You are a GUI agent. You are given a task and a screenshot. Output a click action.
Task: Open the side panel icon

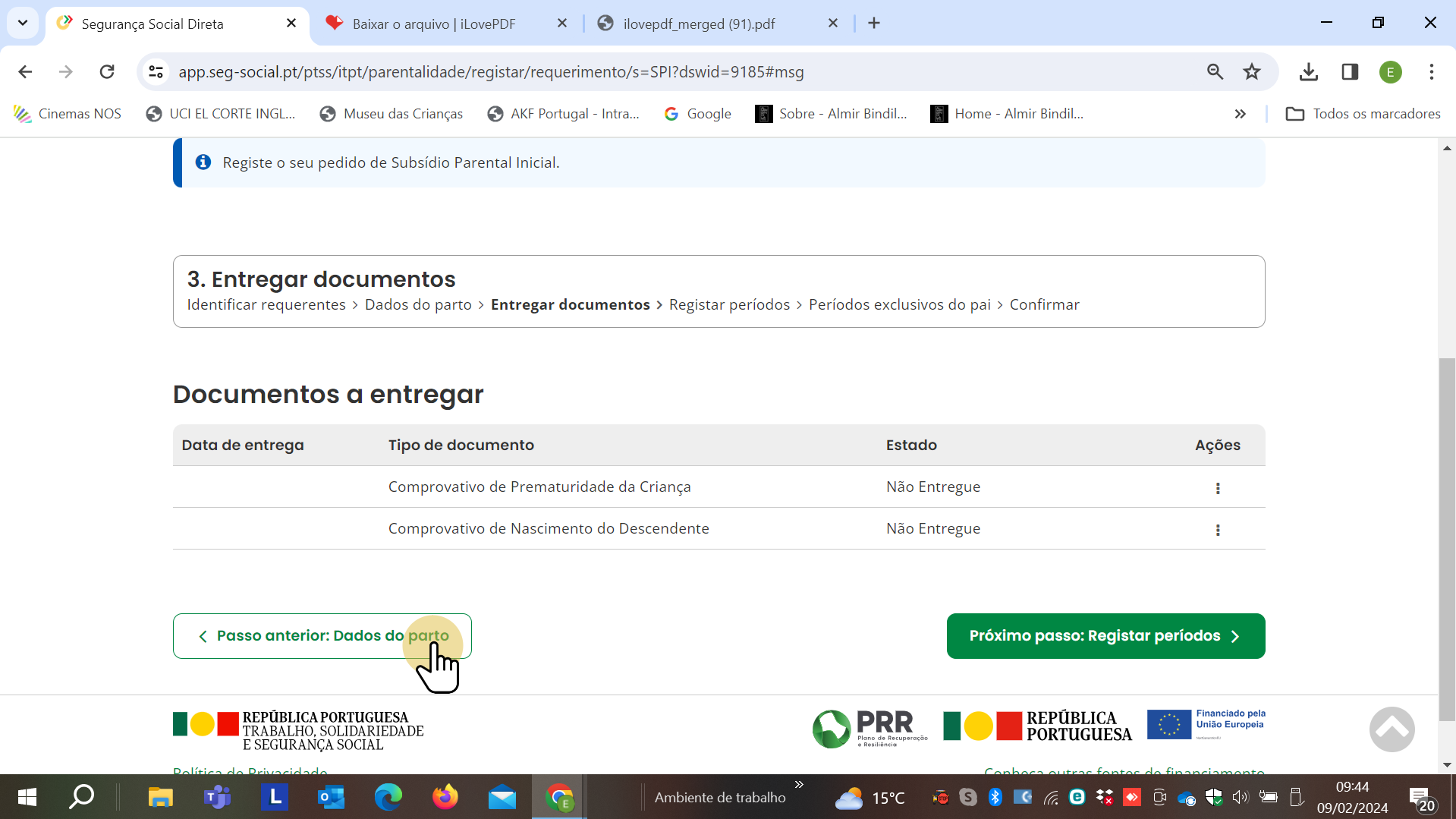(1350, 72)
